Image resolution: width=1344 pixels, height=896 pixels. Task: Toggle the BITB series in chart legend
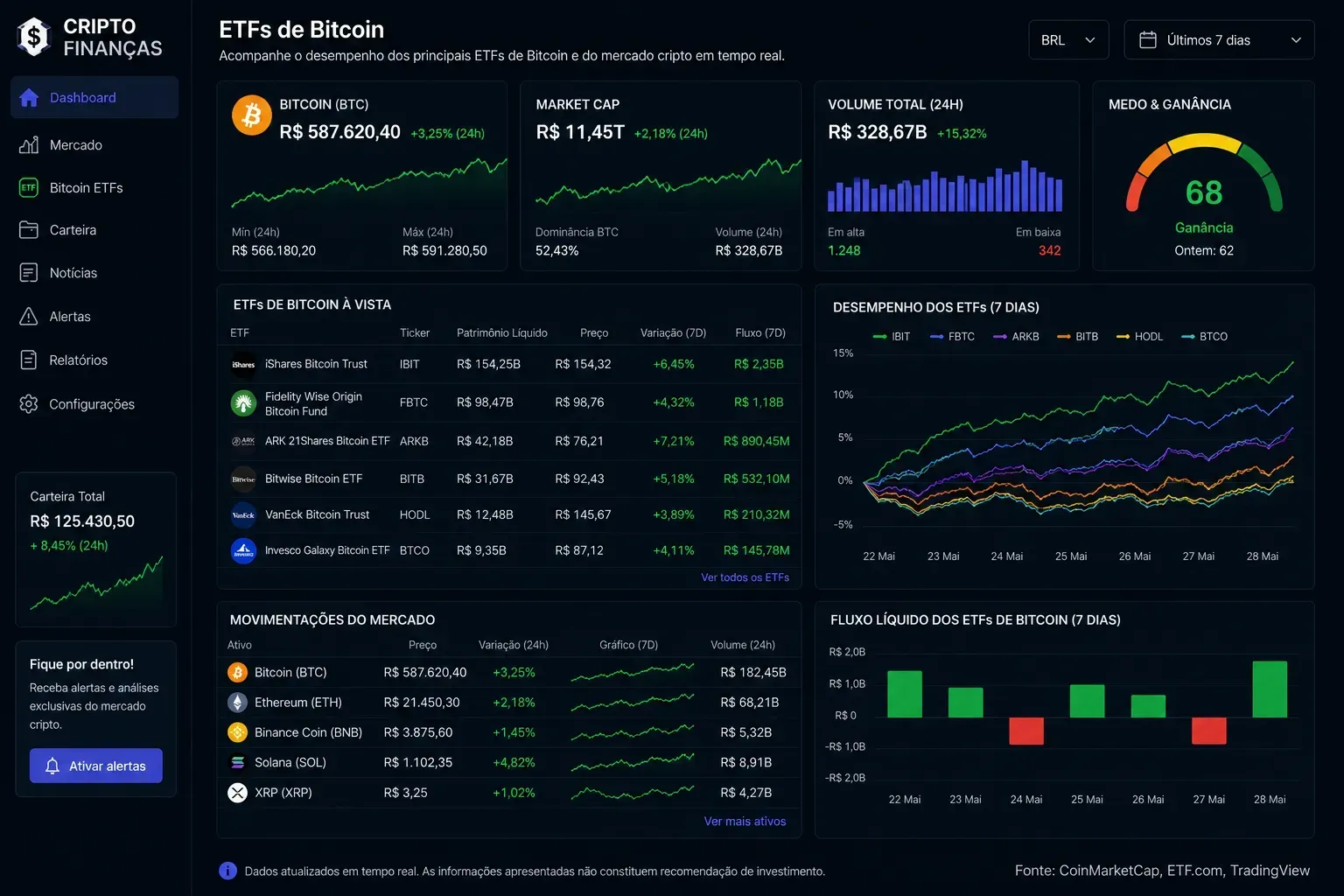pos(1077,336)
